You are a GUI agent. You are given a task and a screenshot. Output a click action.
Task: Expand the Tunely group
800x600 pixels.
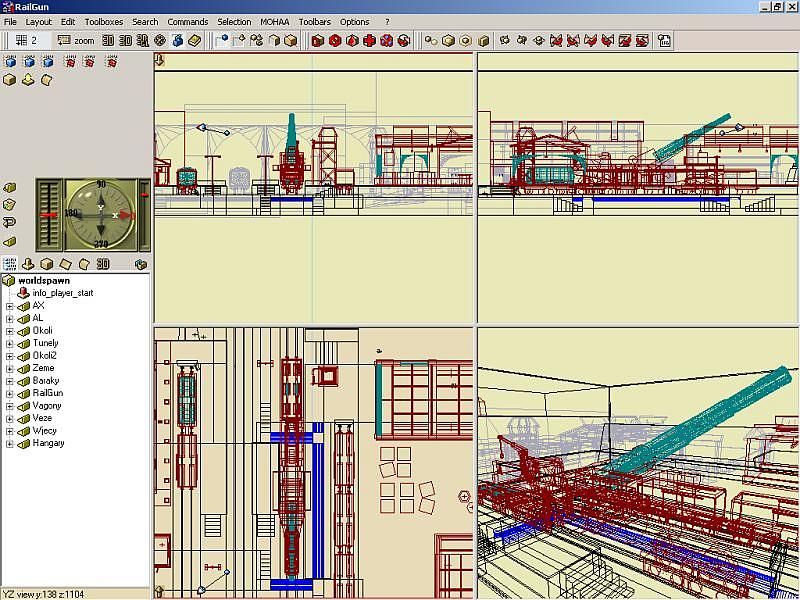tap(9, 344)
